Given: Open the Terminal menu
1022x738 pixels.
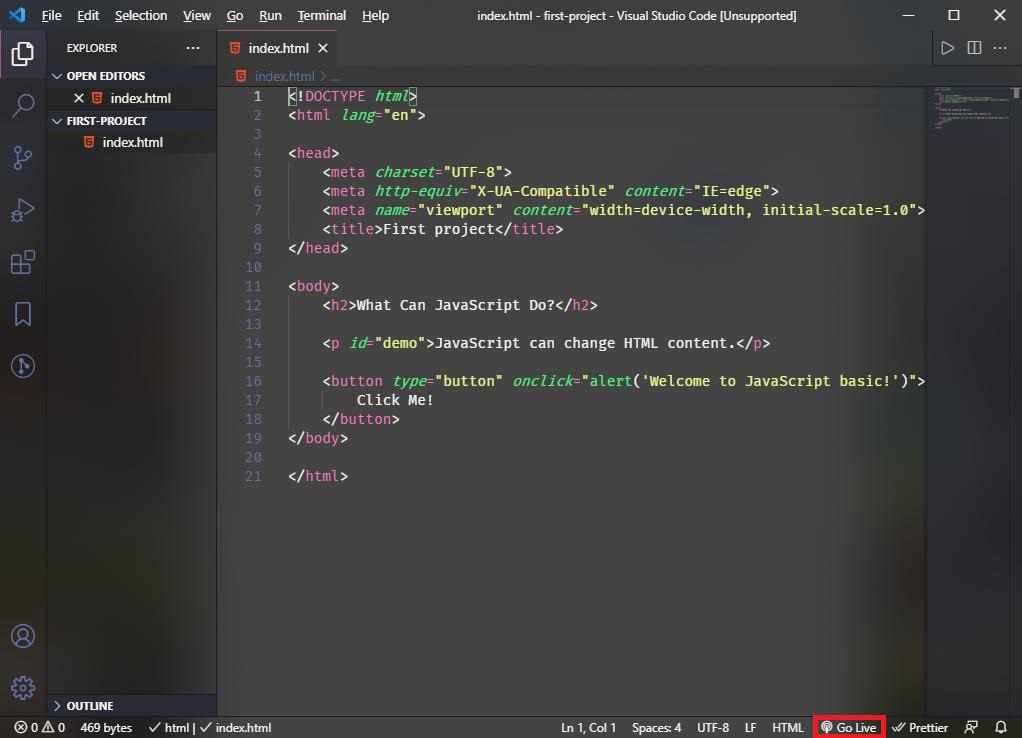Looking at the screenshot, I should tap(321, 15).
